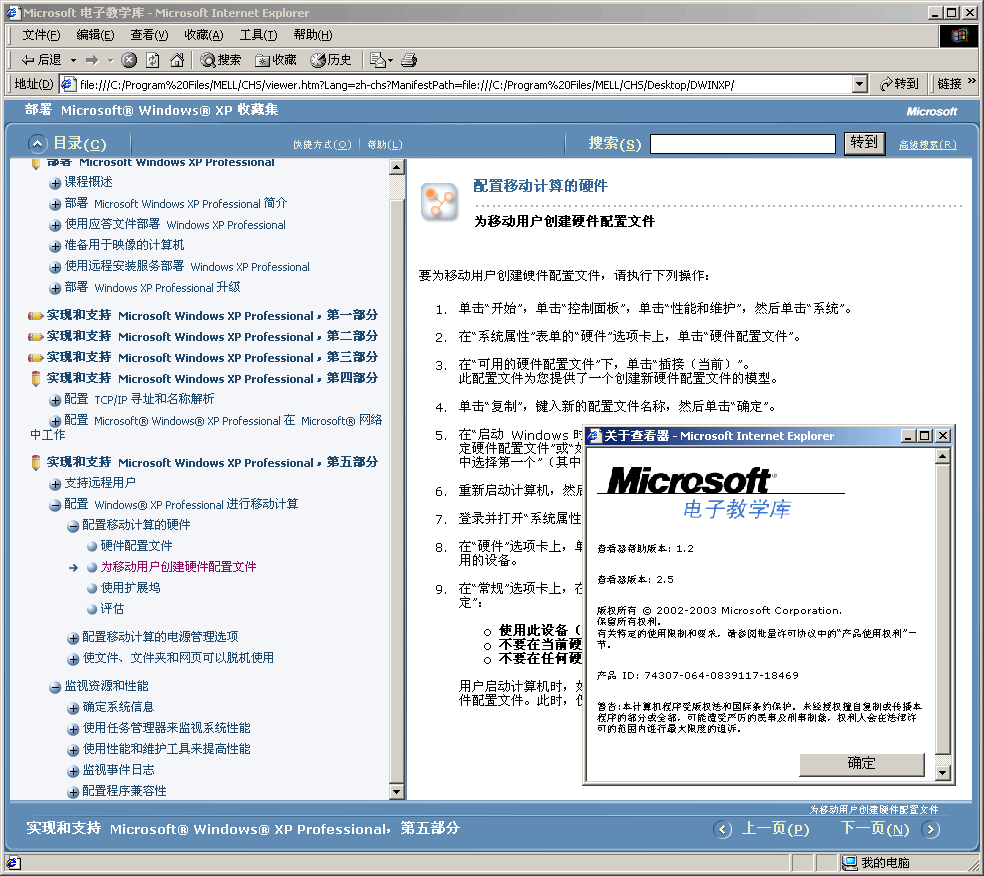This screenshot has height=876, width=984.
Task: Click 上一页(P) previous page link
Action: pos(776,829)
